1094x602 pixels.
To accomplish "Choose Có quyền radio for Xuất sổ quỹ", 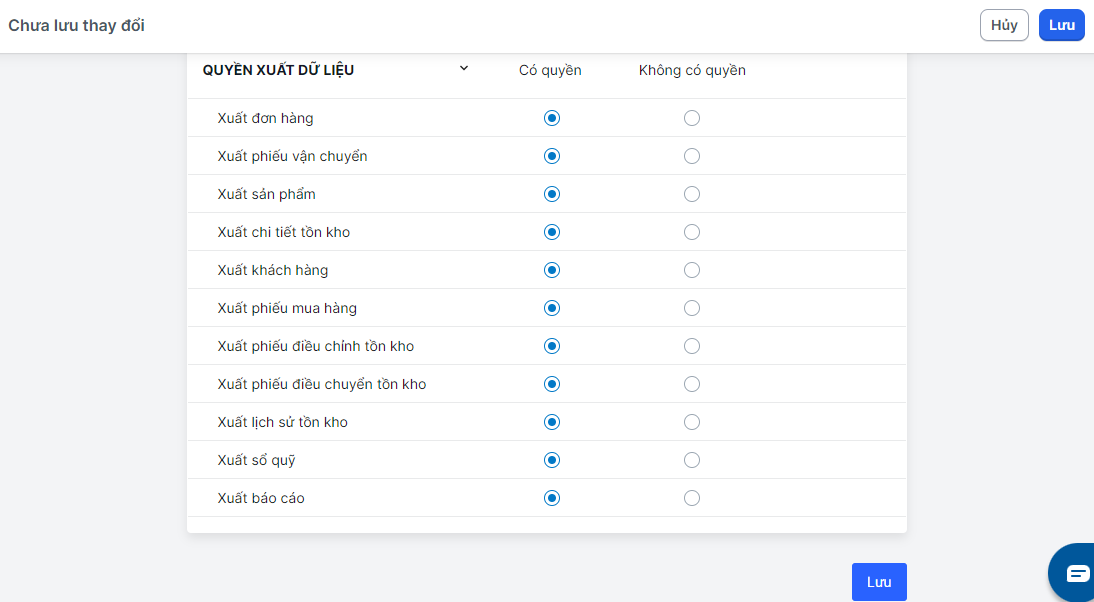I will (552, 460).
